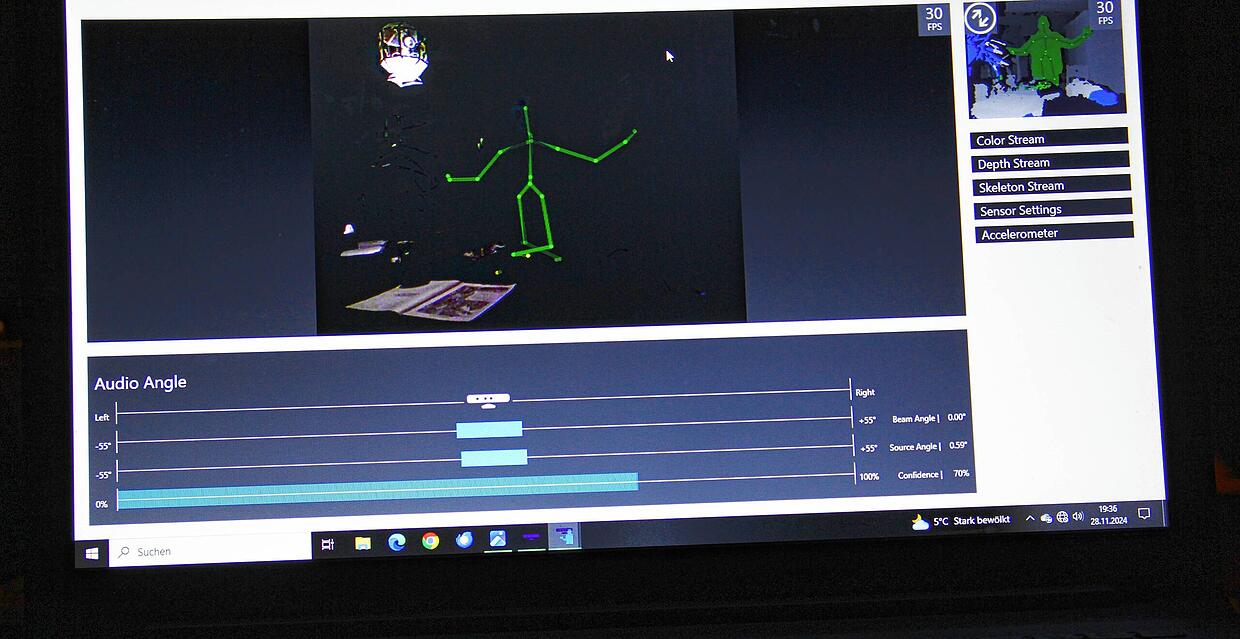This screenshot has height=639, width=1240.
Task: Select the Skeleton Stream button
Action: click(x=1051, y=185)
